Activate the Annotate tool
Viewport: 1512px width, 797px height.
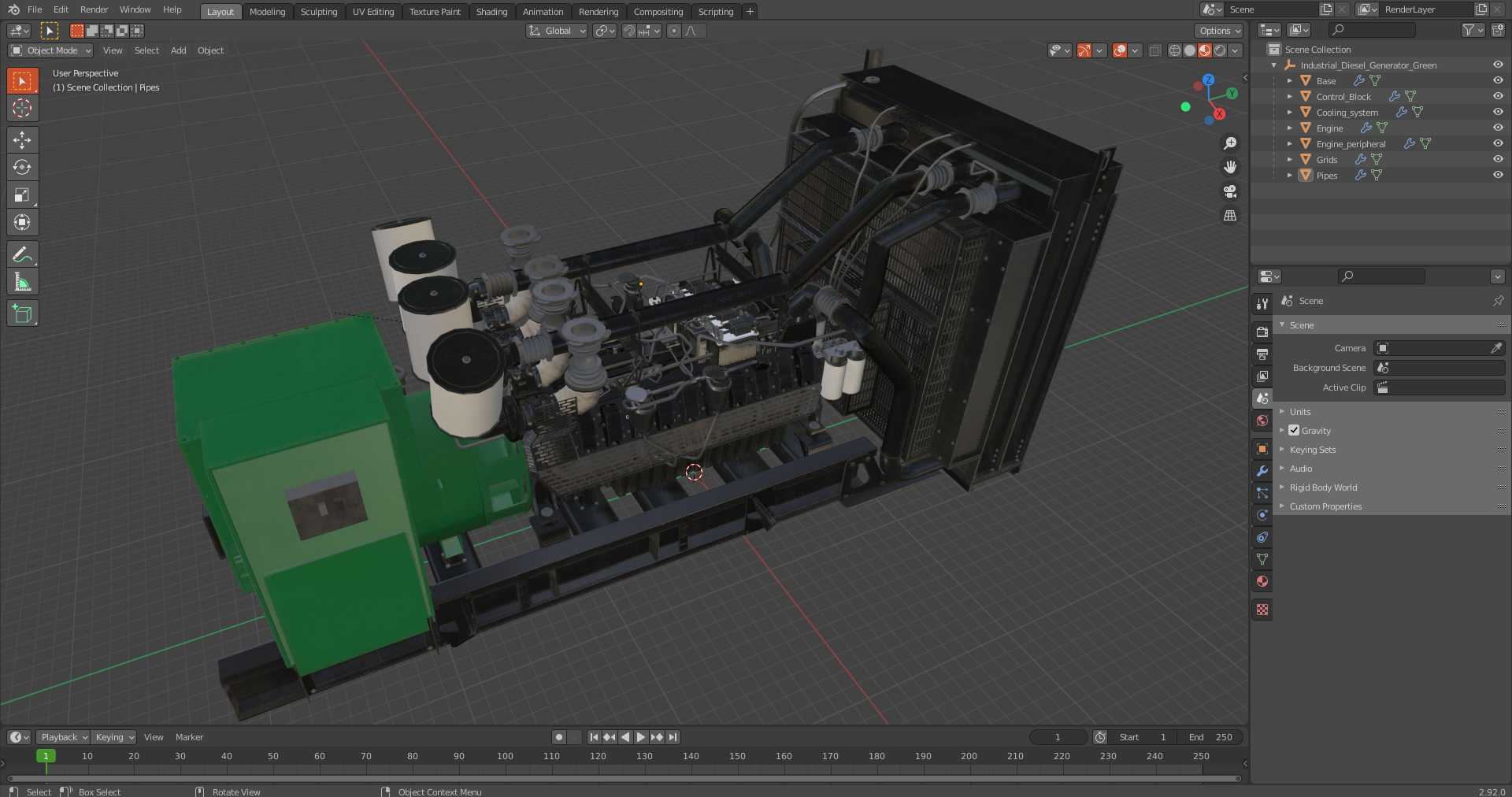[22, 254]
